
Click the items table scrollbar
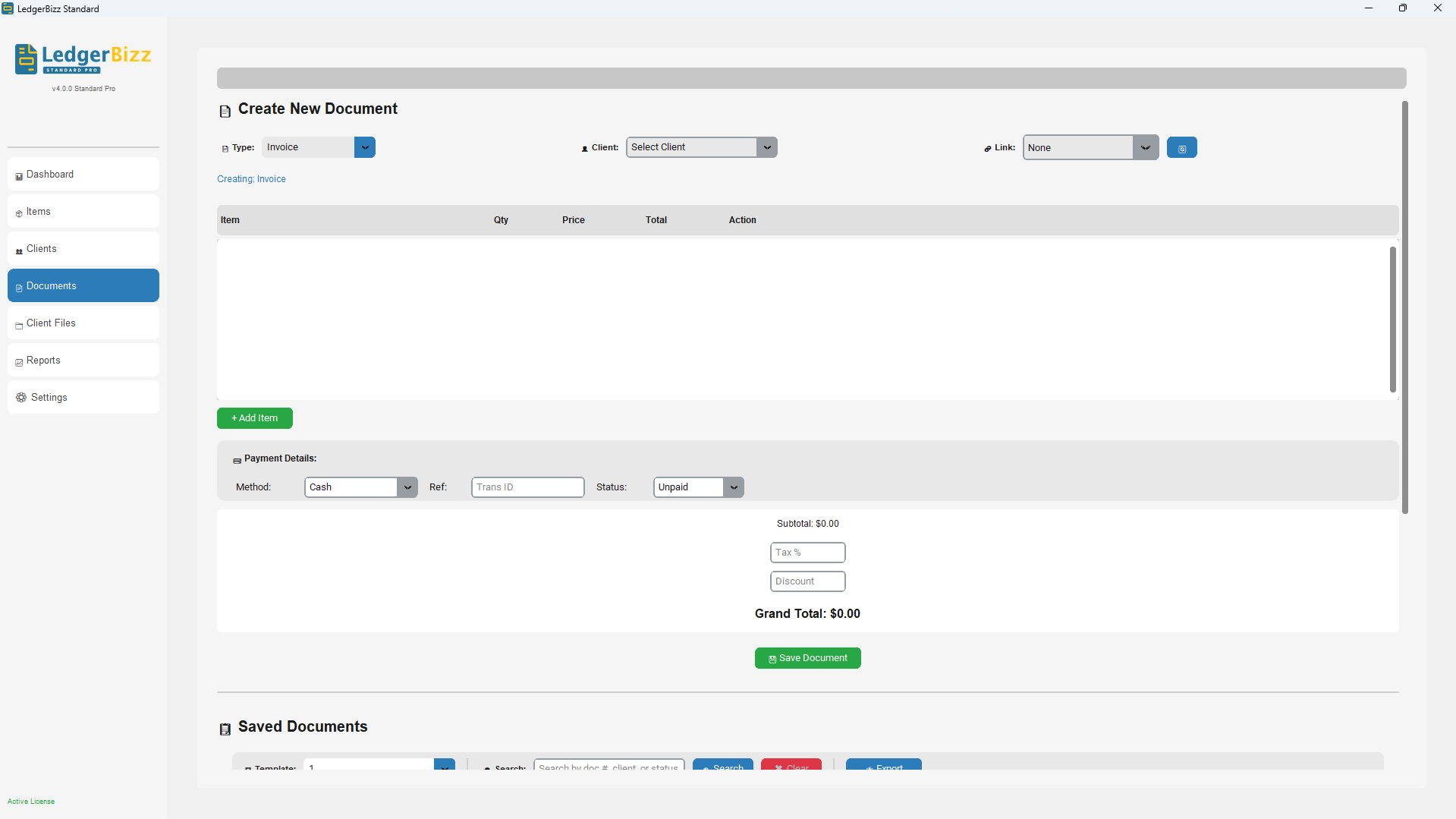(x=1393, y=320)
